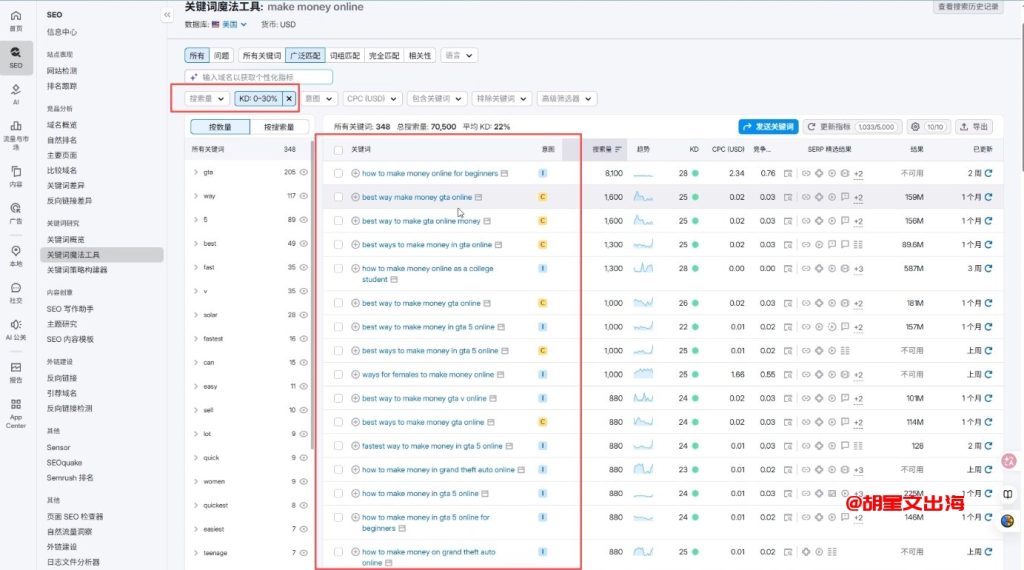The height and width of the screenshot is (570, 1024).
Task: Toggle visibility eye for 'way' group
Action: [304, 195]
